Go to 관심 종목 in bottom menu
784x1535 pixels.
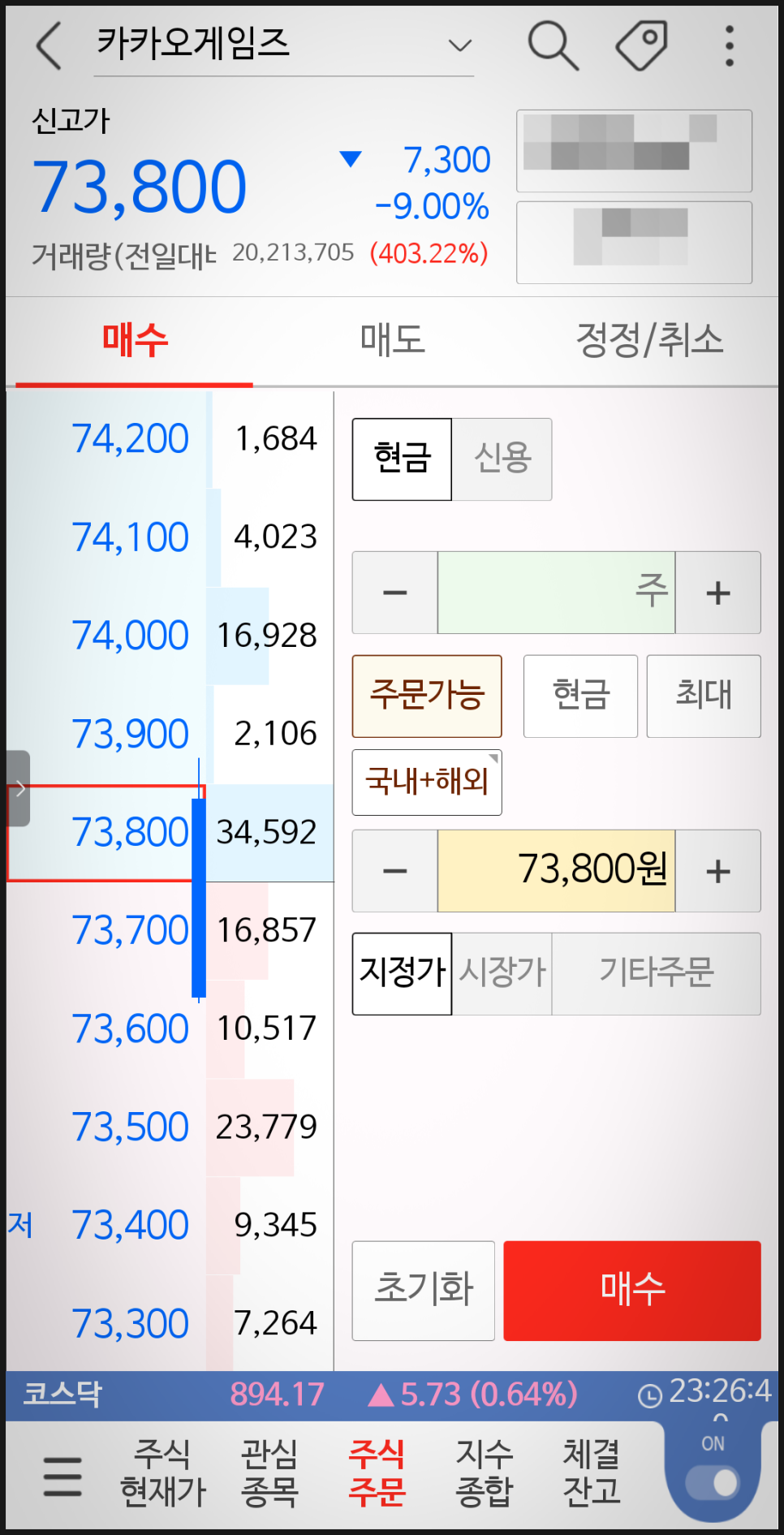tap(269, 1472)
